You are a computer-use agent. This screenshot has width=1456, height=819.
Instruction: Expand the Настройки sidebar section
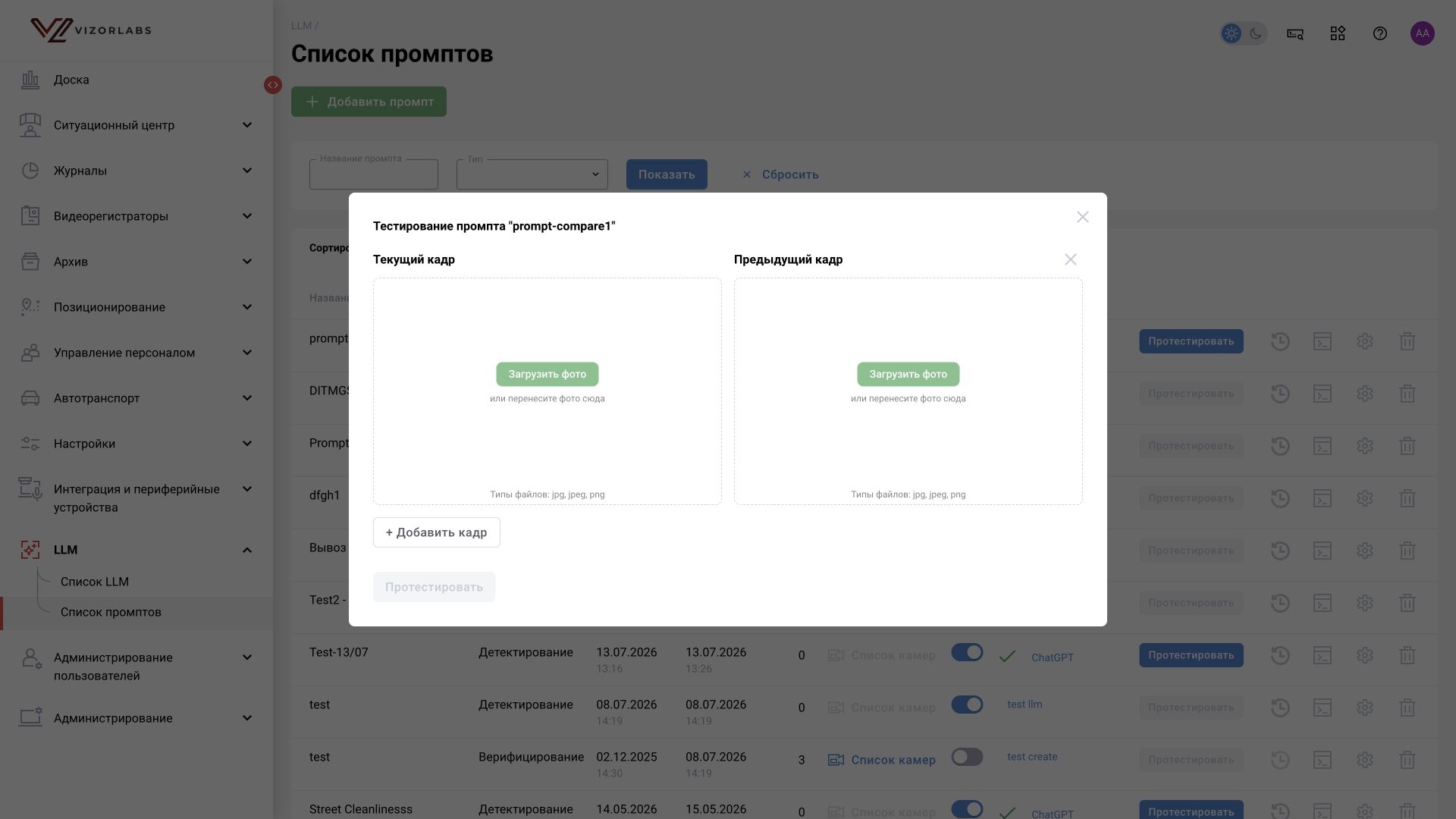pyautogui.click(x=136, y=444)
